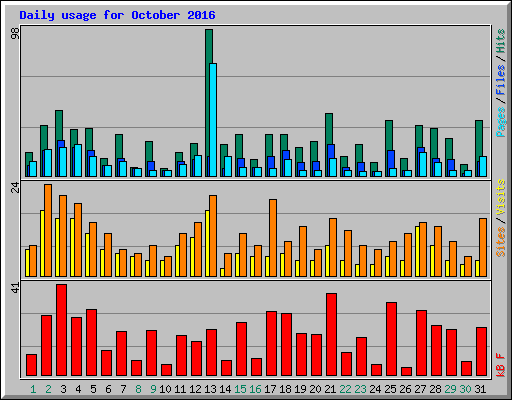Select day label 17 on the x-axis
512x400 pixels.
pyautogui.click(x=270, y=389)
